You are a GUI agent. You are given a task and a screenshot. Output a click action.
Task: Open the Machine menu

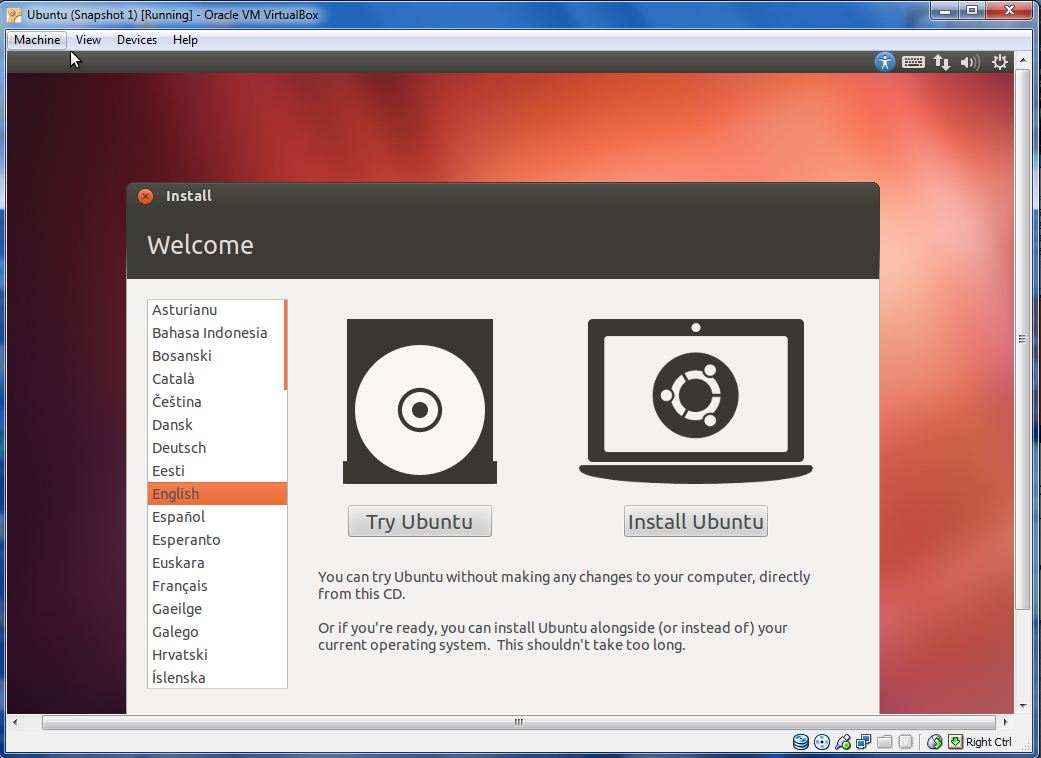point(37,40)
